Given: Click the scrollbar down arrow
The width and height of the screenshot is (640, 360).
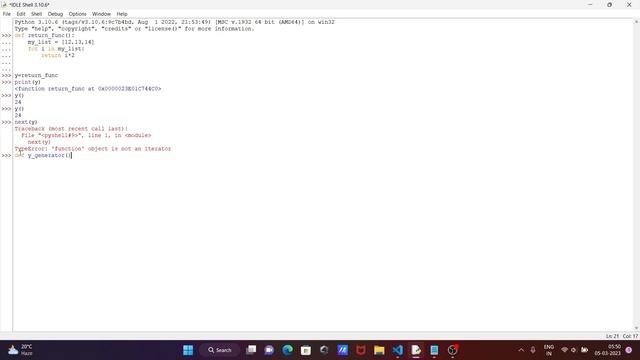Looking at the screenshot, I should [636, 328].
